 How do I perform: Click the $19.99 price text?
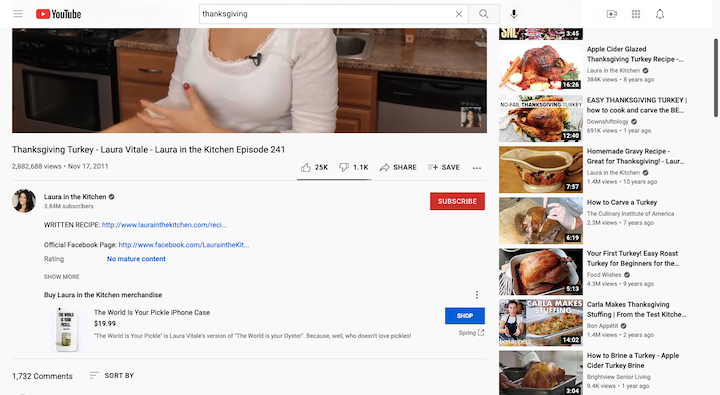(105, 323)
